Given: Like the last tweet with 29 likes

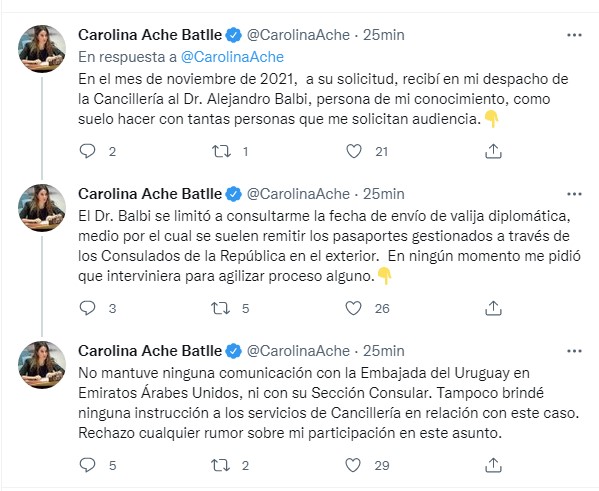Looking at the screenshot, I should [353, 465].
